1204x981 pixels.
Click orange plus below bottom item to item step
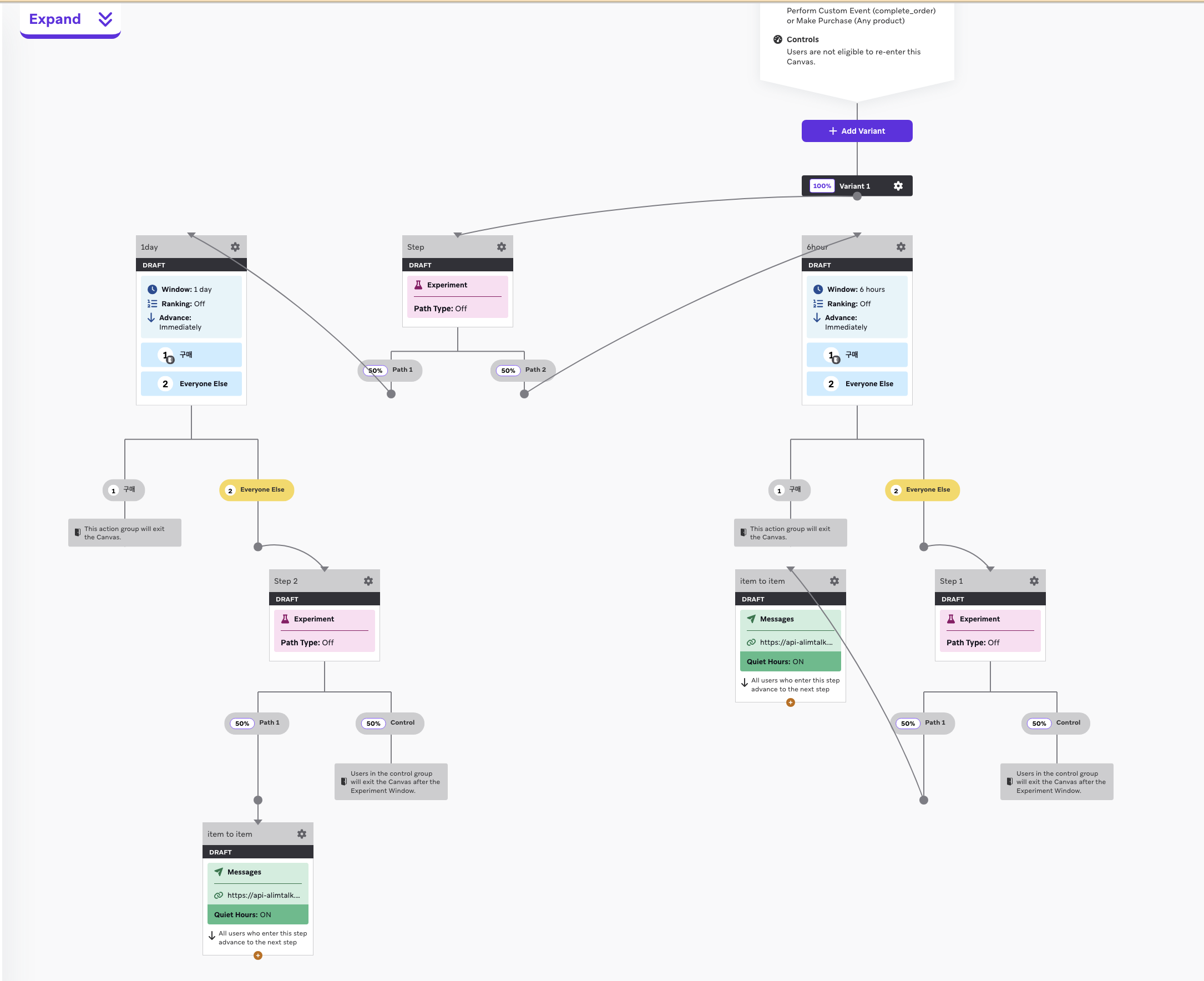[x=257, y=955]
